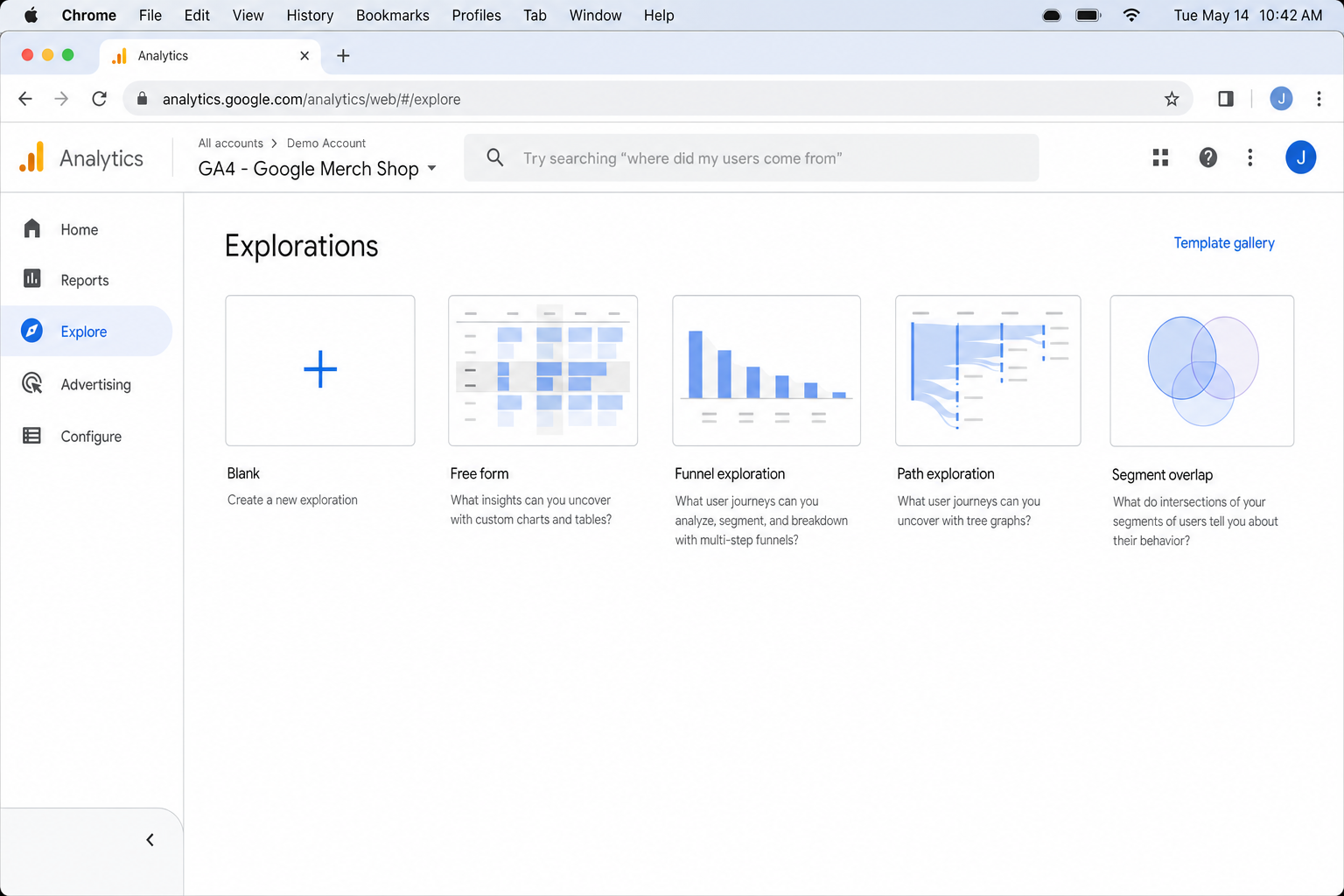This screenshot has width=1344, height=896.
Task: Open the Bookmarks menu
Action: click(x=393, y=15)
